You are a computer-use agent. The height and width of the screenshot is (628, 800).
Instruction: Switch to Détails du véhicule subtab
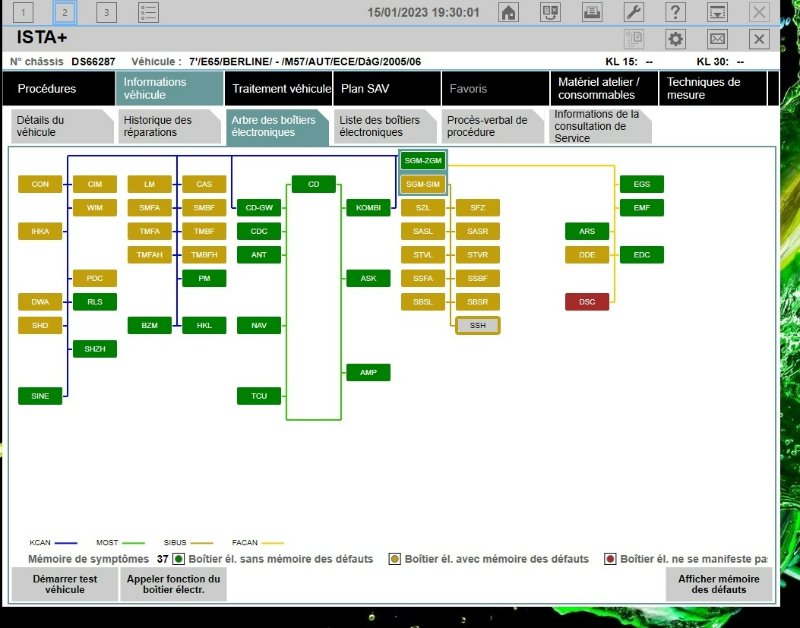coord(62,126)
